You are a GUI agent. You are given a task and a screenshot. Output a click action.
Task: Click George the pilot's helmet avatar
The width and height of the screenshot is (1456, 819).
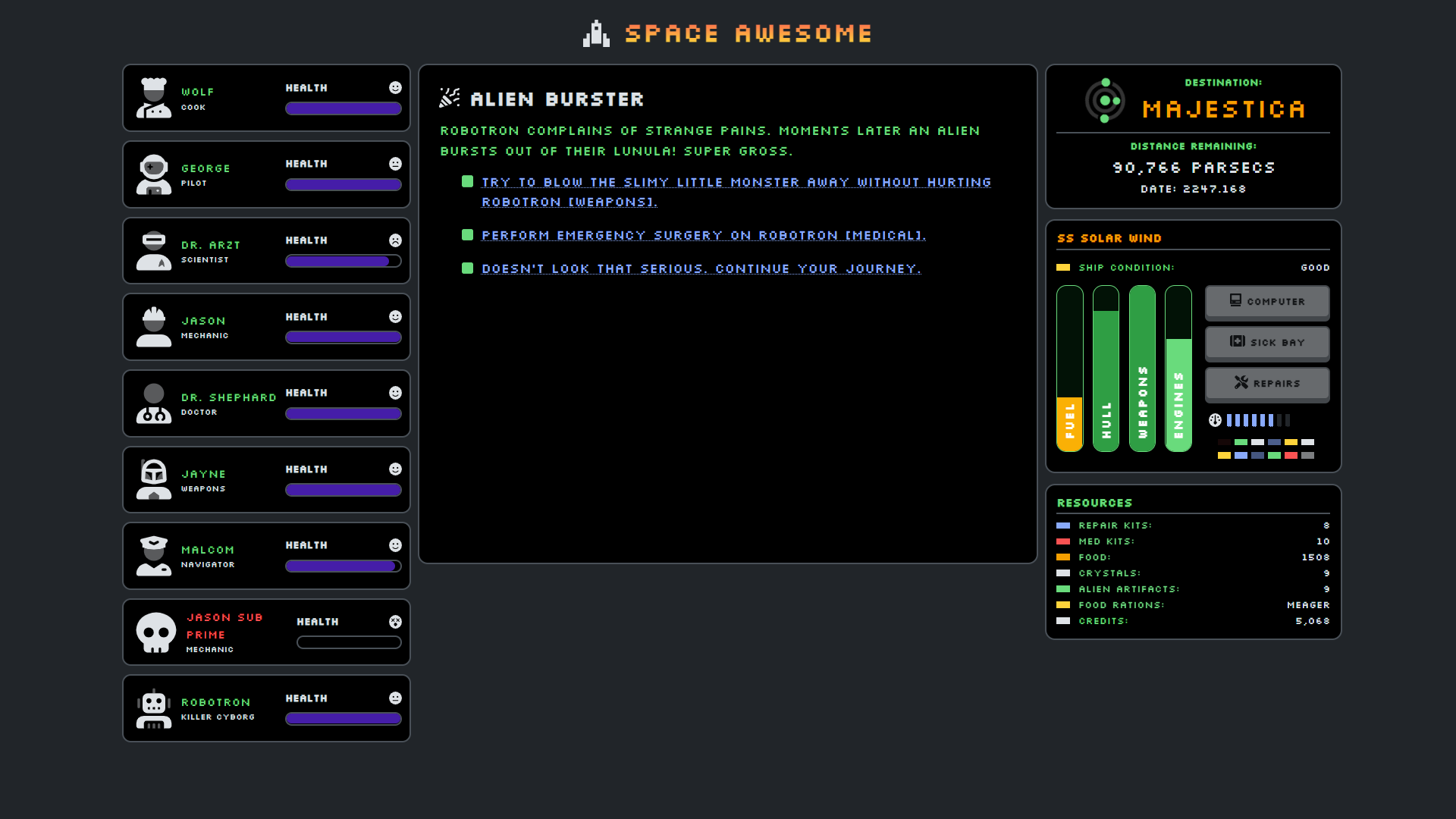pyautogui.click(x=154, y=174)
